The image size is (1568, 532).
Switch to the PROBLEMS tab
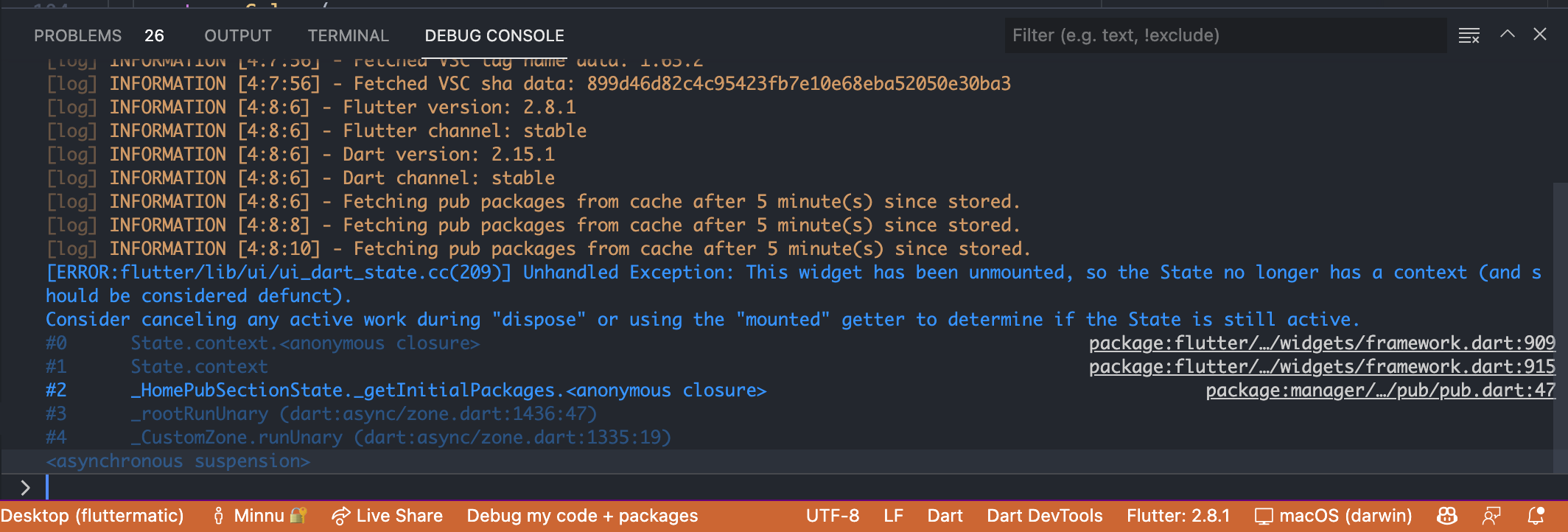[77, 35]
